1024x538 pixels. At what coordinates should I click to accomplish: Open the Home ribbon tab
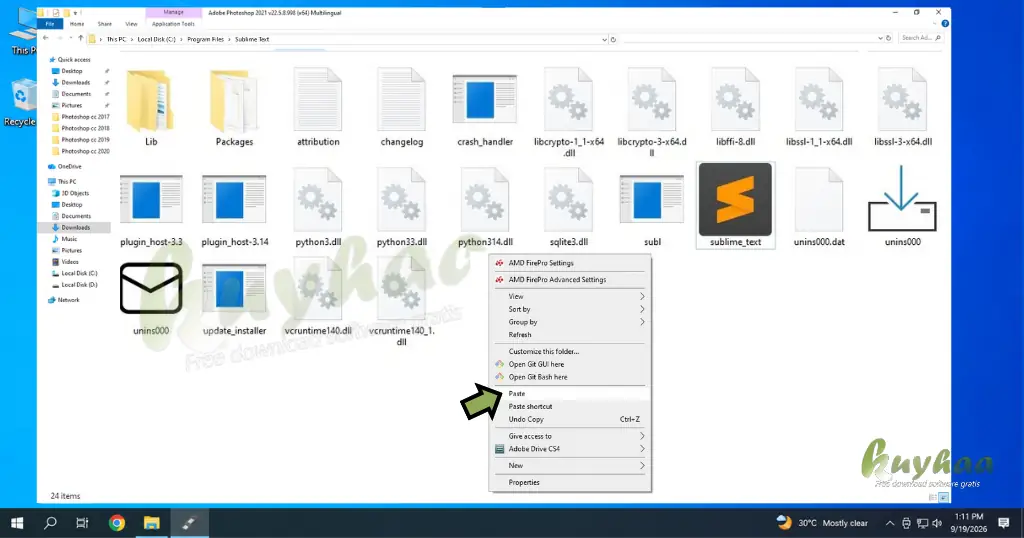pyautogui.click(x=77, y=24)
